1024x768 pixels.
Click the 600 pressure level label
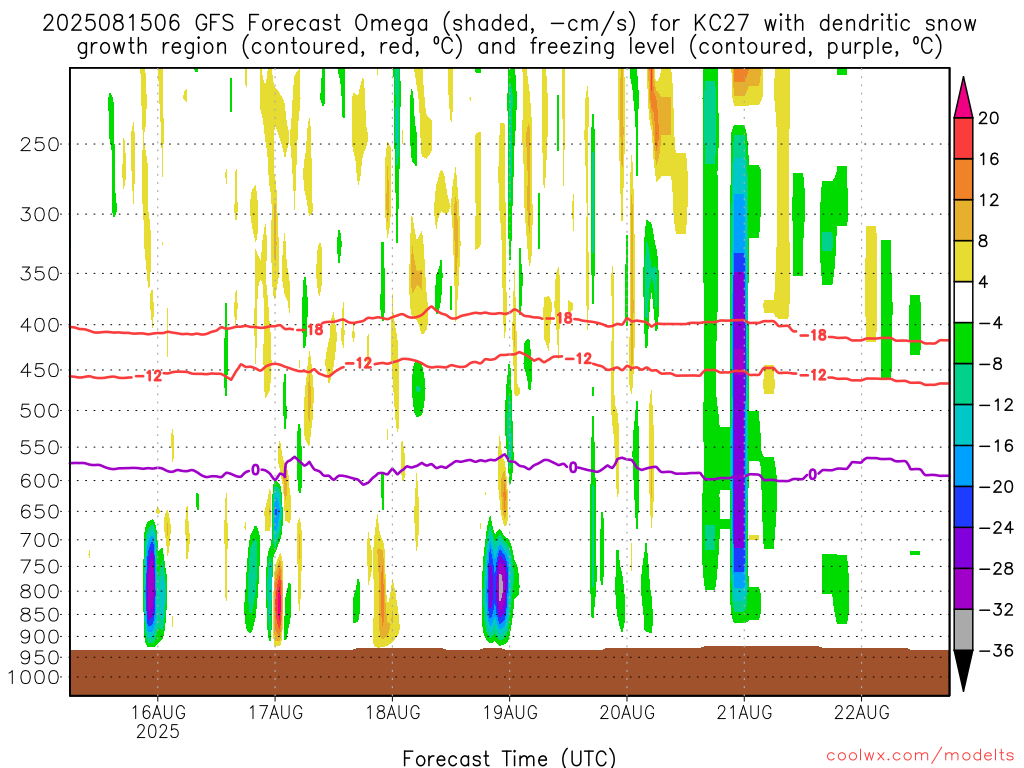tap(40, 481)
